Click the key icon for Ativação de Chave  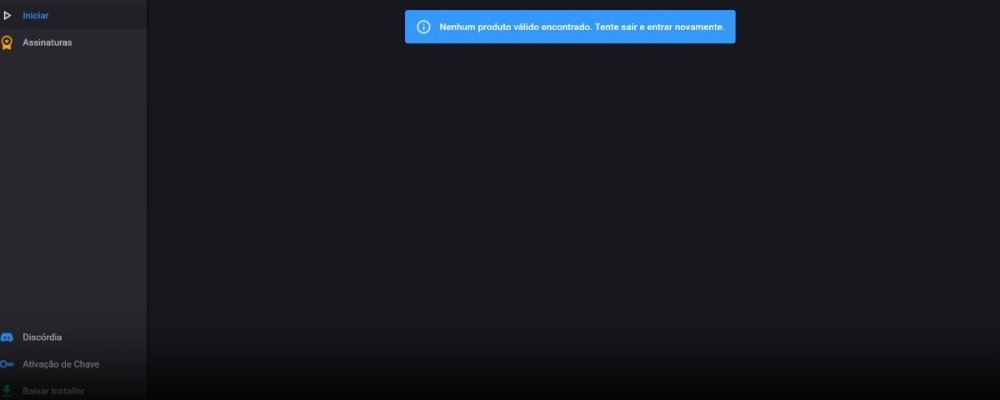[x=7, y=365]
